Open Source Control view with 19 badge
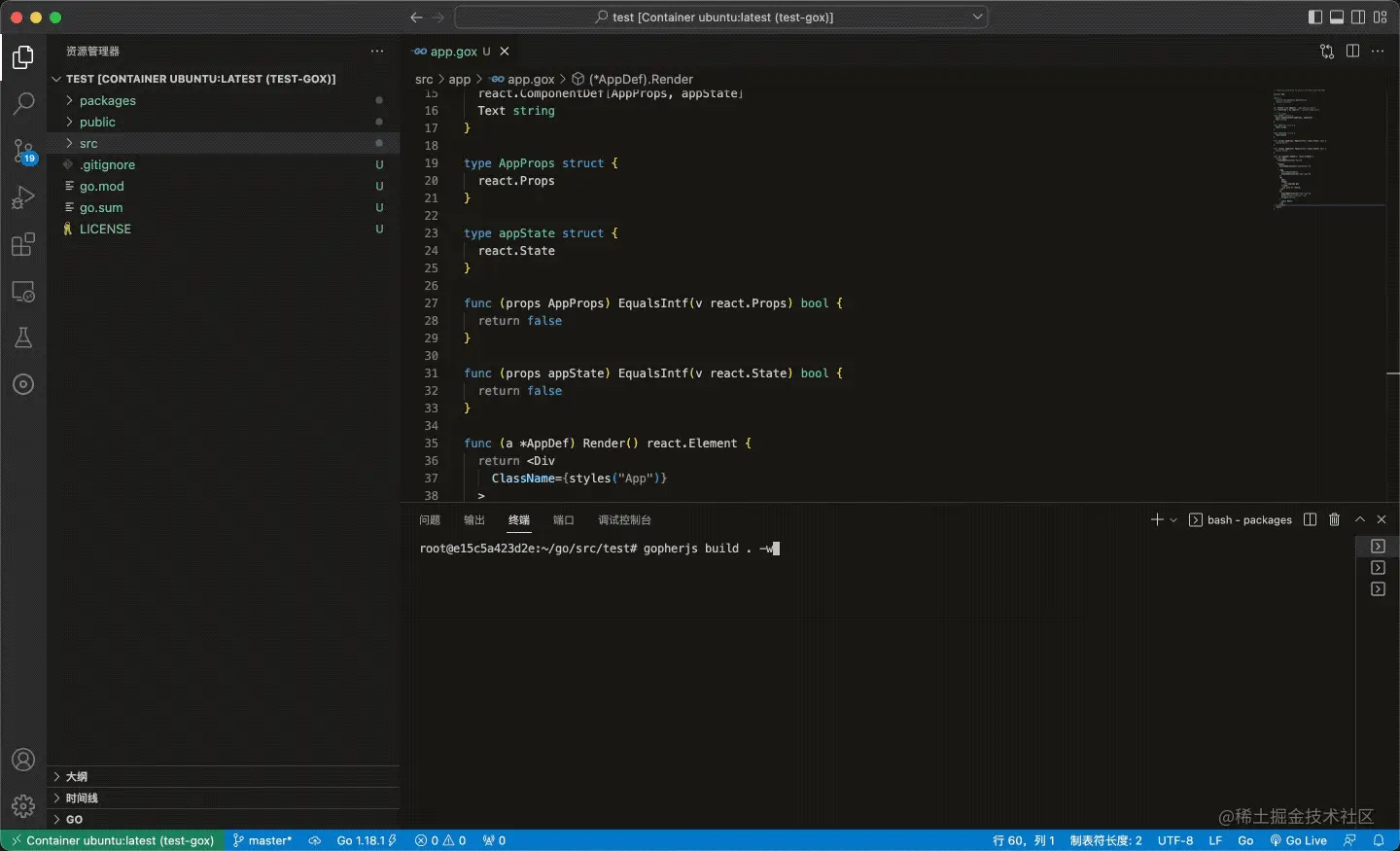The image size is (1400, 851). pos(23,151)
